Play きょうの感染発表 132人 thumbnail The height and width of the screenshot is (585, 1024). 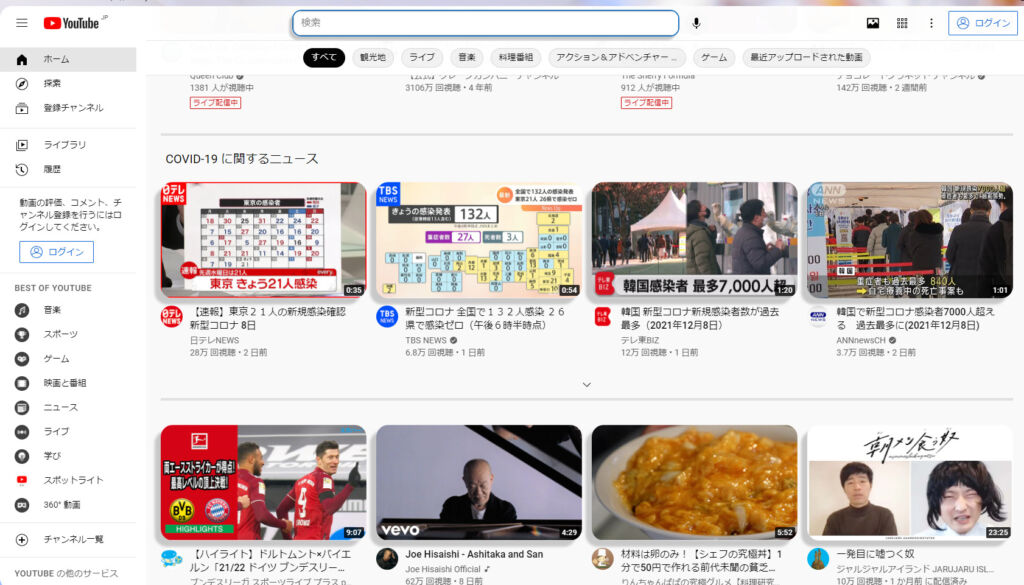point(479,240)
